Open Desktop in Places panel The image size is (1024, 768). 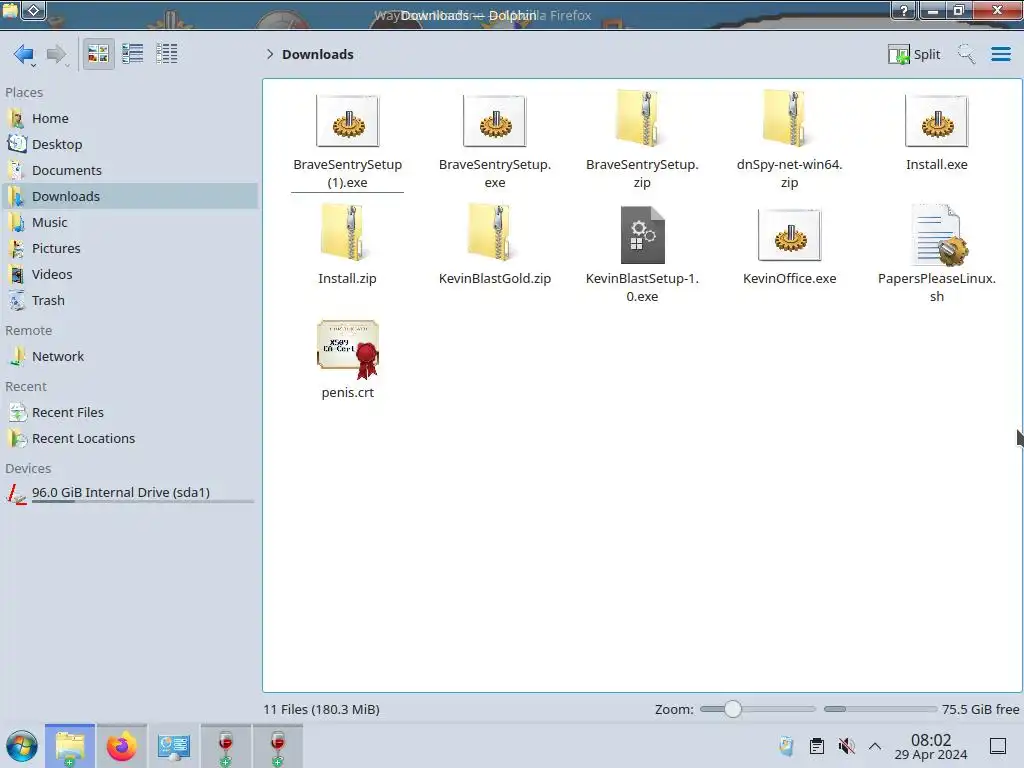(x=131, y=144)
